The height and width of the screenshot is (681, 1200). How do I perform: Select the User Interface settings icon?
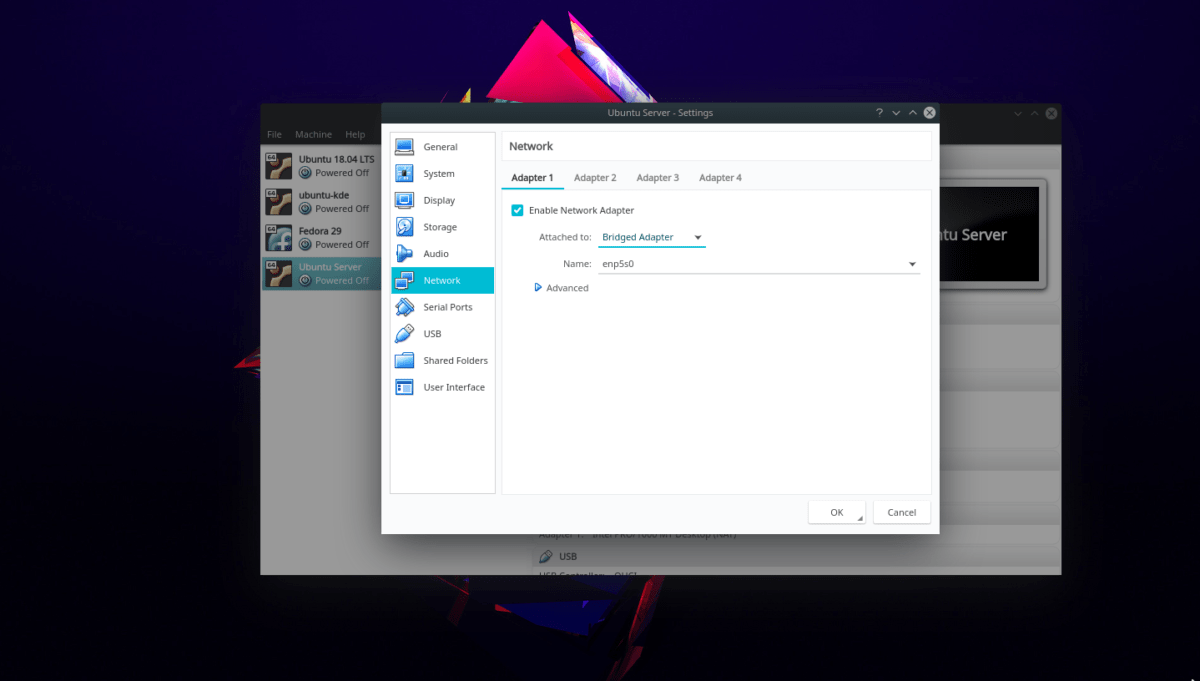tap(404, 387)
